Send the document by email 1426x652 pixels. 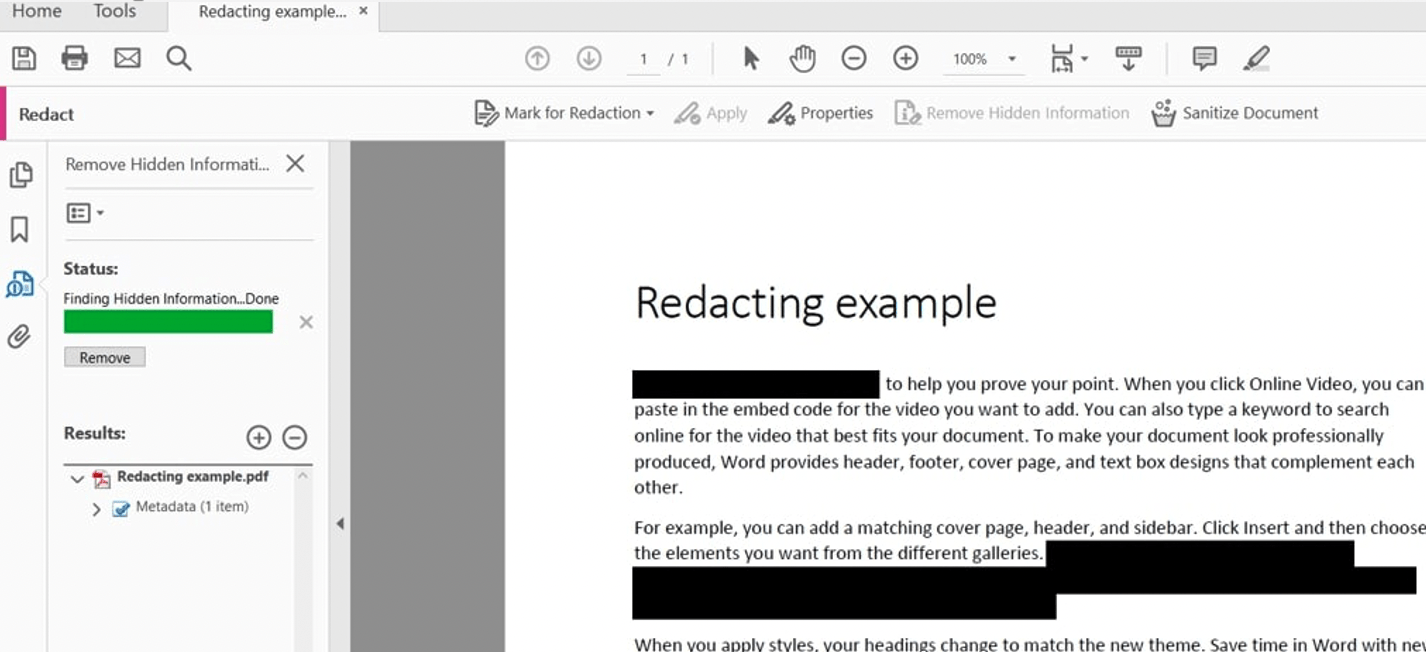click(127, 57)
